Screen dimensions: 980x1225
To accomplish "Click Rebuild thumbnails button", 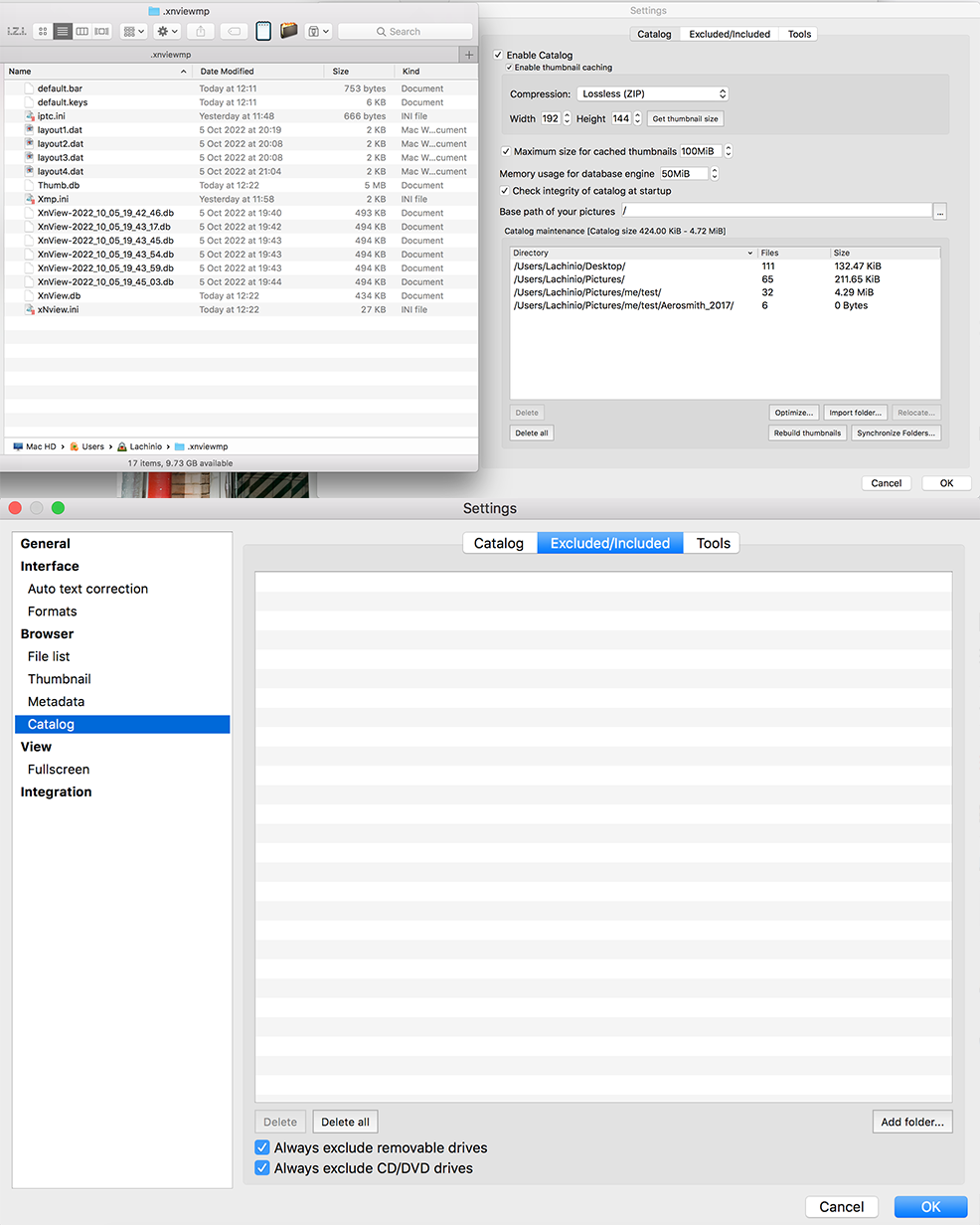I will coord(807,434).
